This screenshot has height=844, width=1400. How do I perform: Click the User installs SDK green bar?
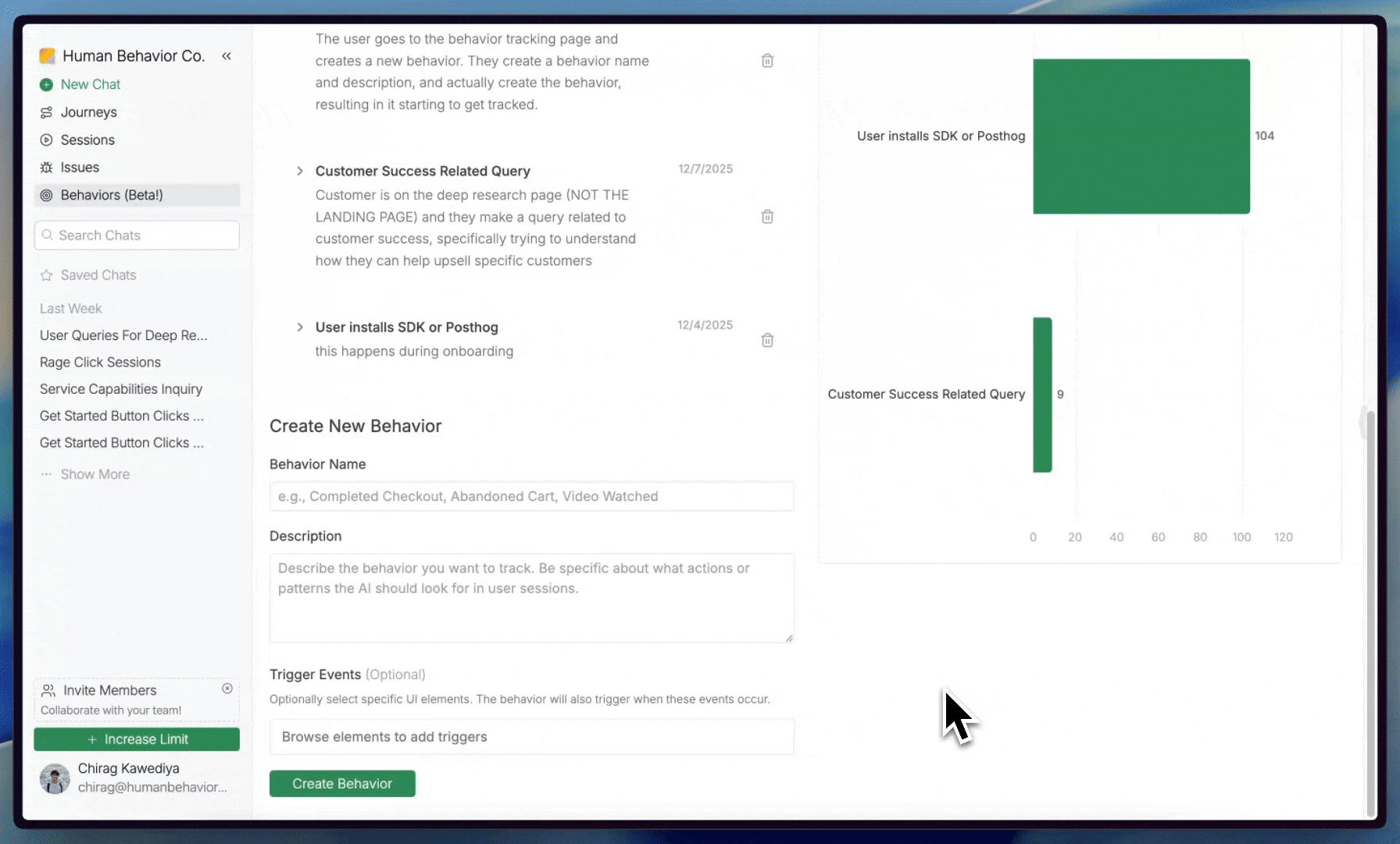[x=1141, y=136]
